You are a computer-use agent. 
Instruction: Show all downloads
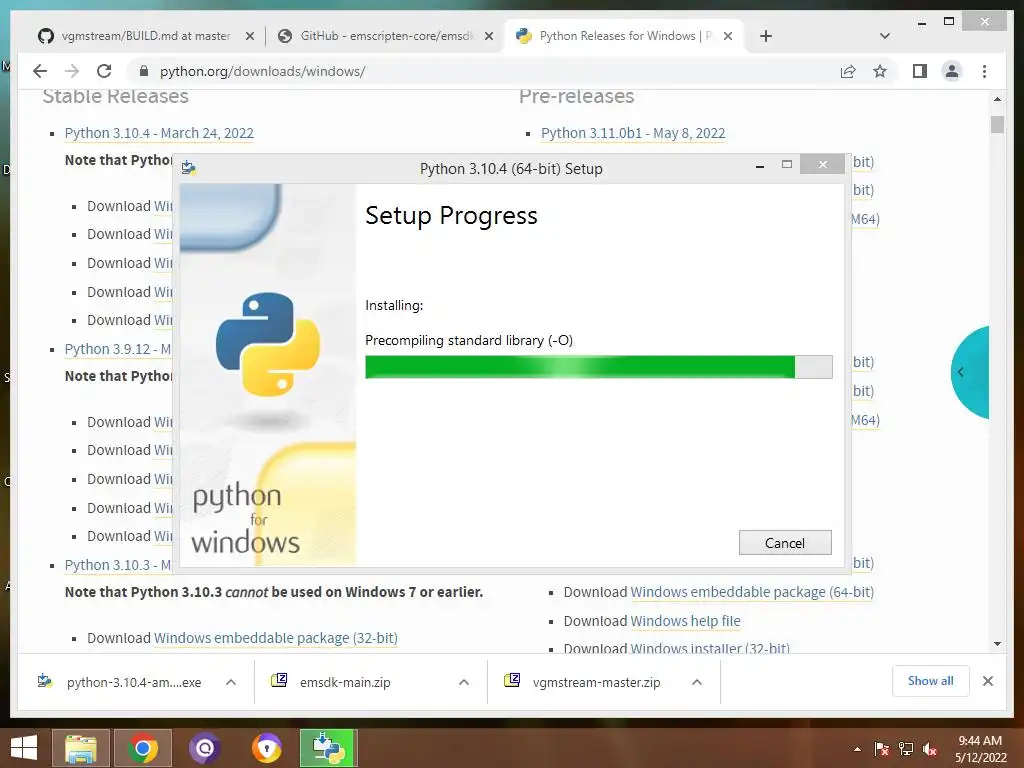tap(931, 681)
